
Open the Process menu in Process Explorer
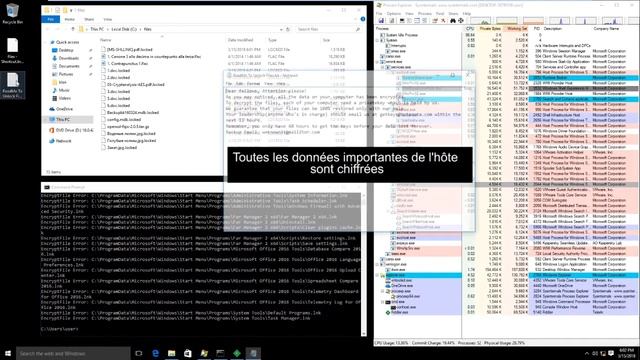pyautogui.click(x=424, y=13)
